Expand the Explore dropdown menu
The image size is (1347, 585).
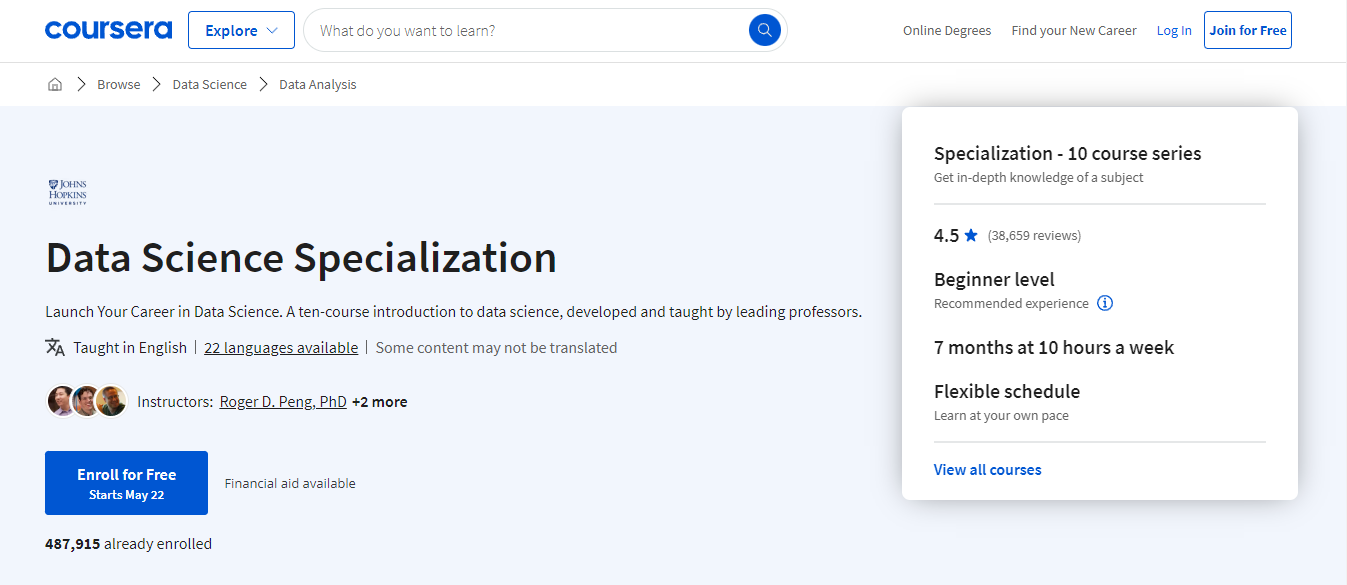click(x=241, y=30)
